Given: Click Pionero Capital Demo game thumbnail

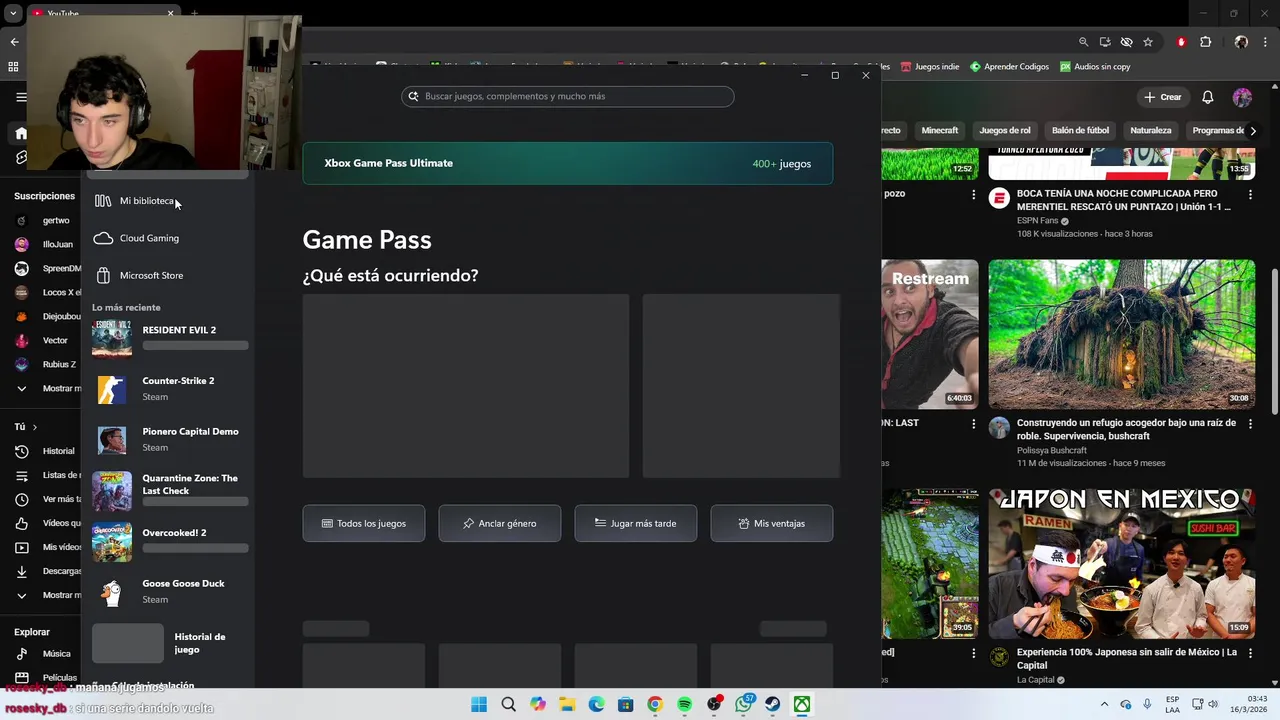Looking at the screenshot, I should coord(112,440).
